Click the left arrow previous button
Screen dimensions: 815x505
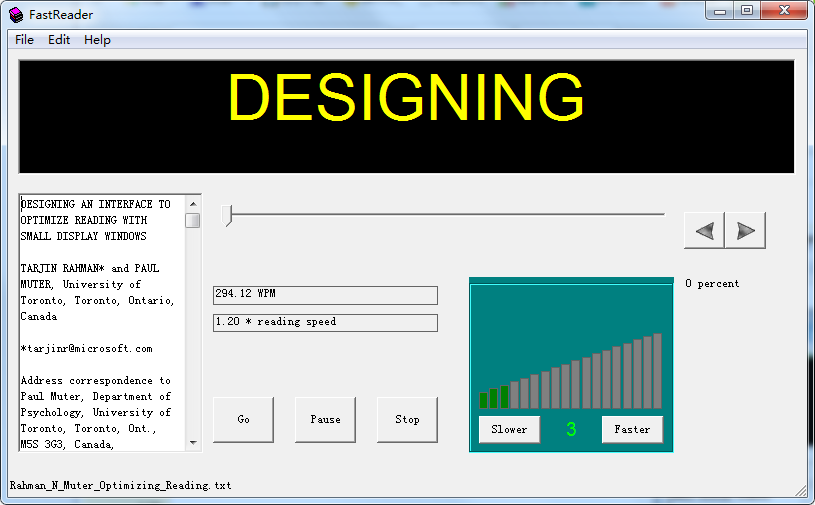tap(704, 230)
